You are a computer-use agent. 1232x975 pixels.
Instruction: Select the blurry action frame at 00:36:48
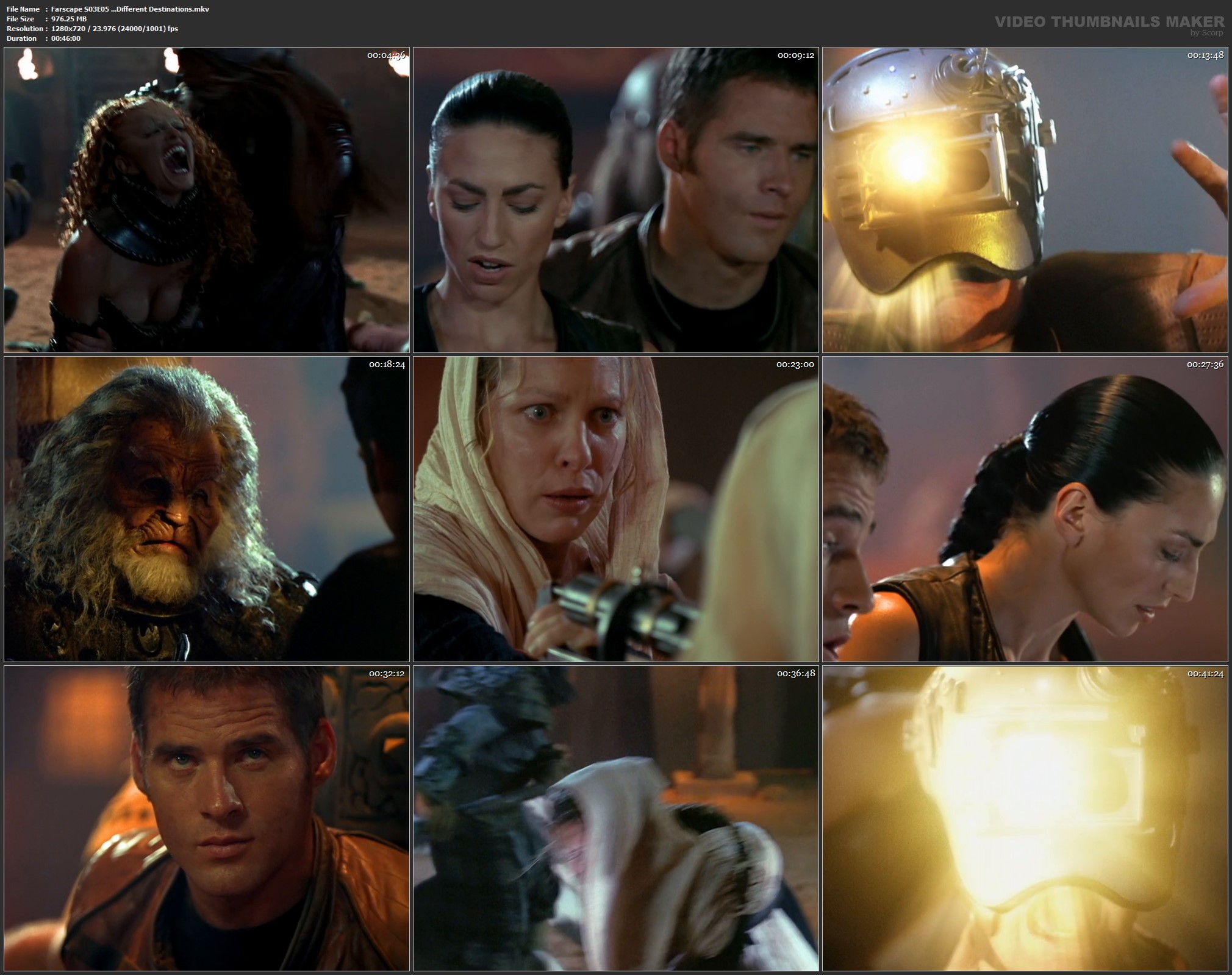point(616,818)
